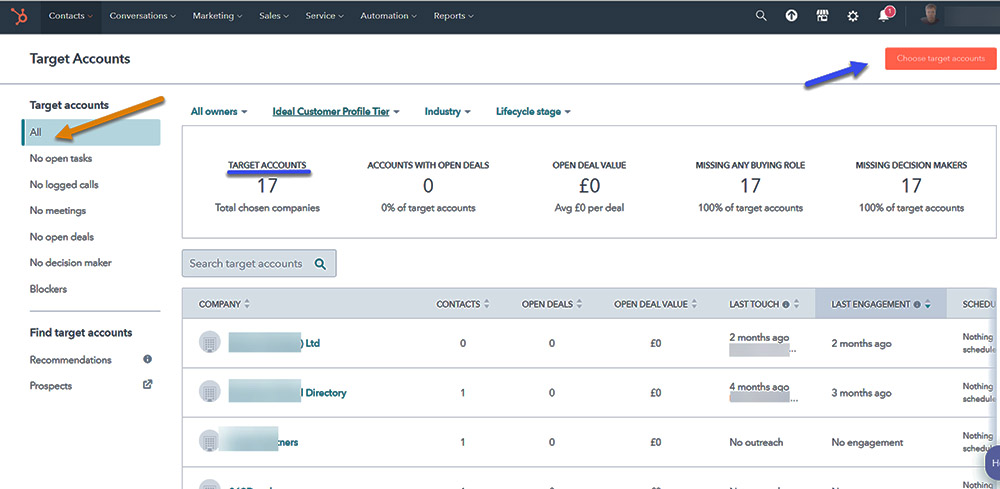The image size is (1000, 489).
Task: Click the Missing Decision Makers metric
Action: [x=911, y=186]
